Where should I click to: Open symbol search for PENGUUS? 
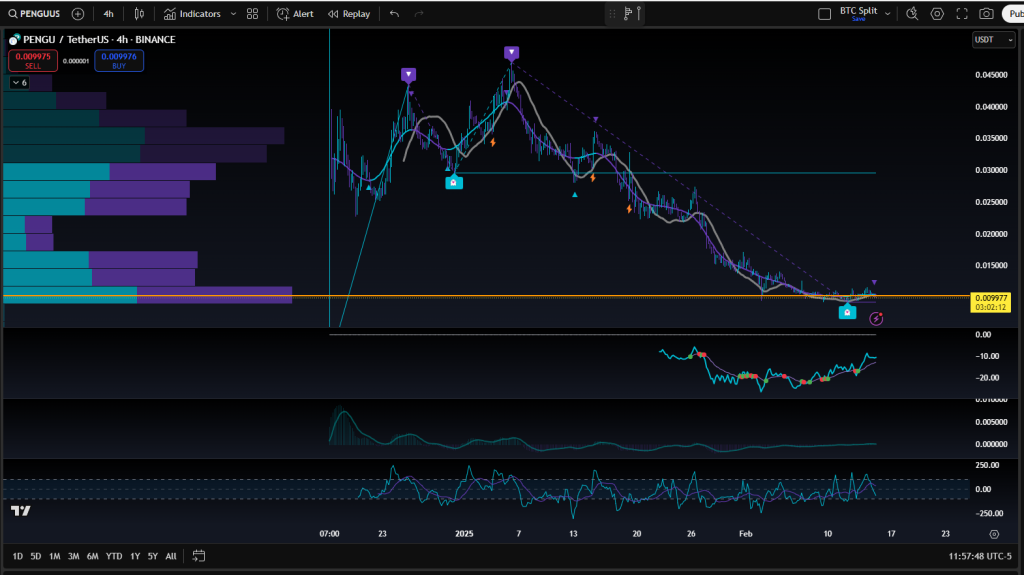coord(34,14)
